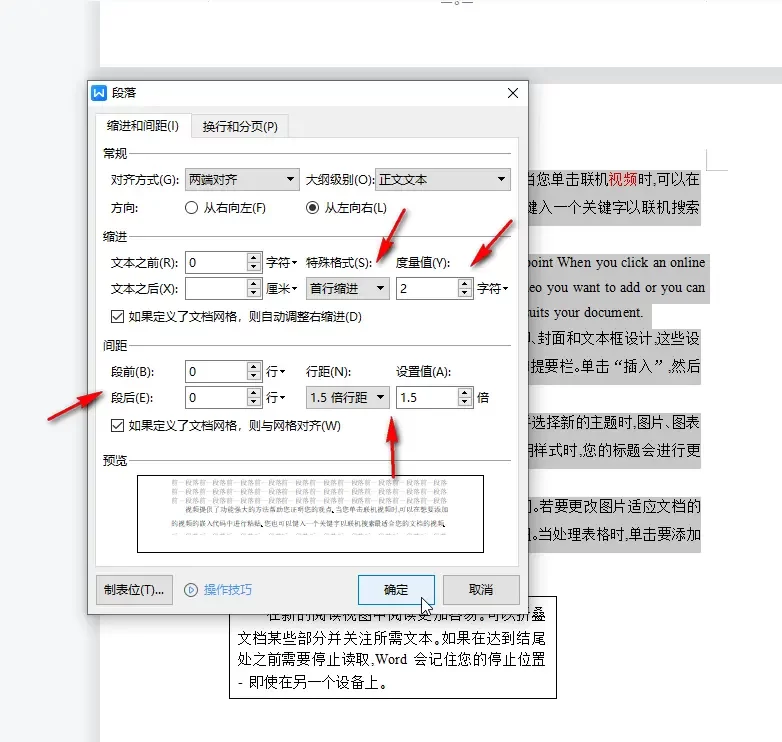
Task: Increase 段后 spacing with up stepper
Action: click(254, 392)
